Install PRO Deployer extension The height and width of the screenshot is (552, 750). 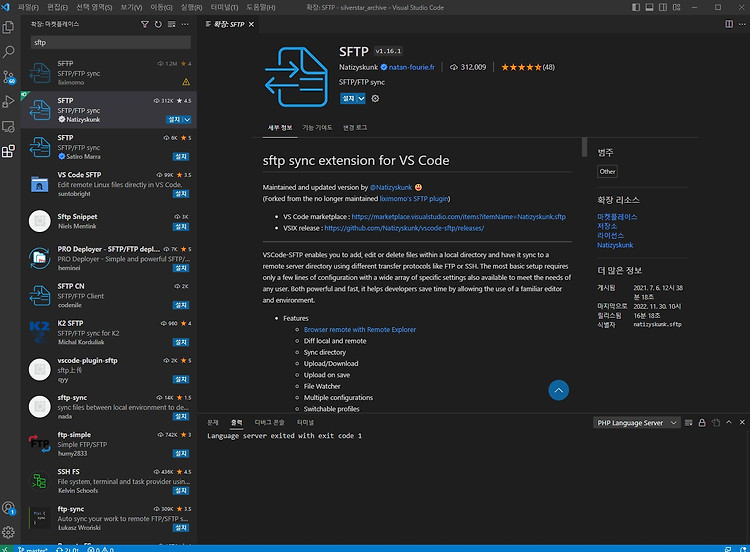tap(181, 268)
